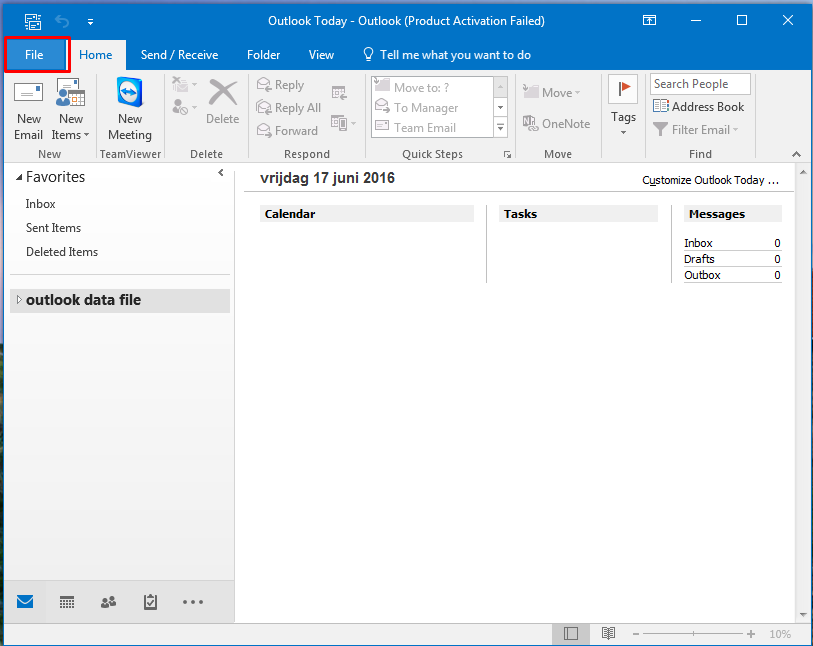Click the Ignore conversation icon
The height and width of the screenshot is (646, 813).
[180, 84]
